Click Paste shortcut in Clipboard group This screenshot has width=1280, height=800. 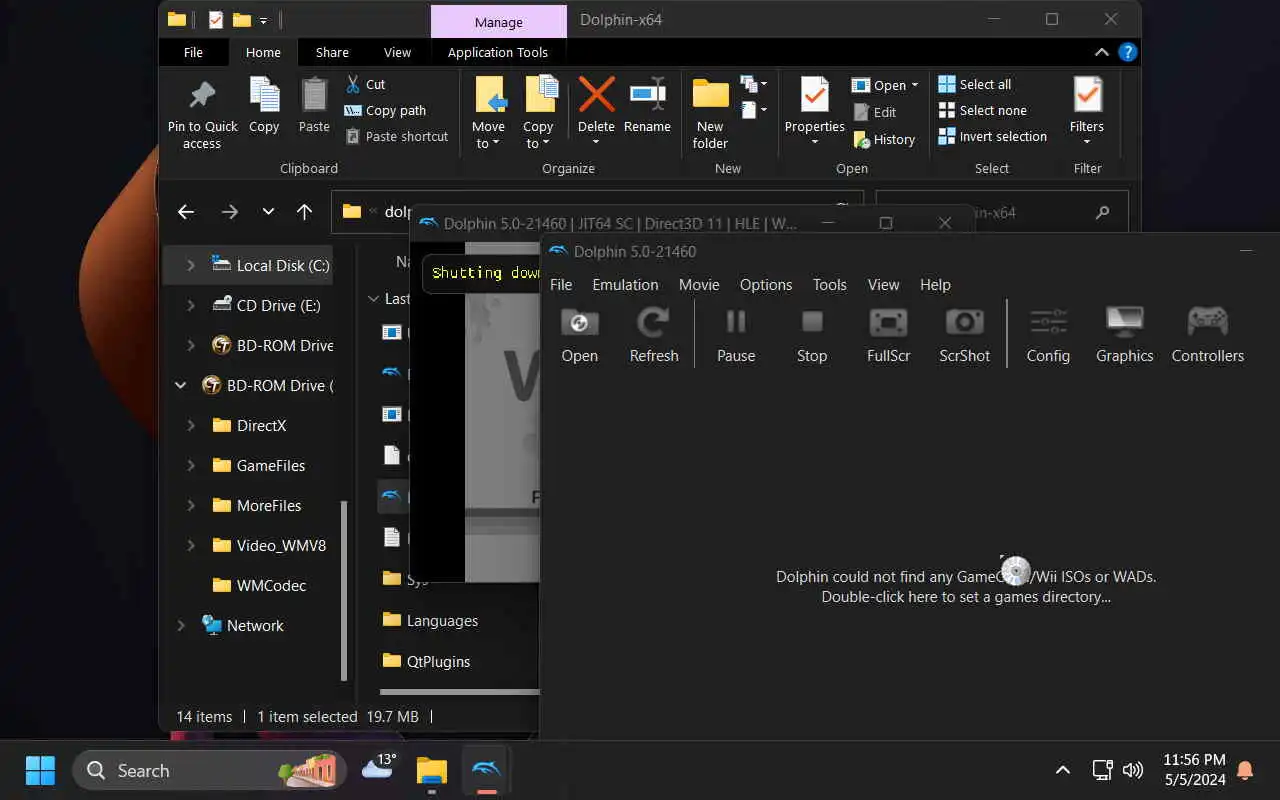pyautogui.click(x=397, y=136)
